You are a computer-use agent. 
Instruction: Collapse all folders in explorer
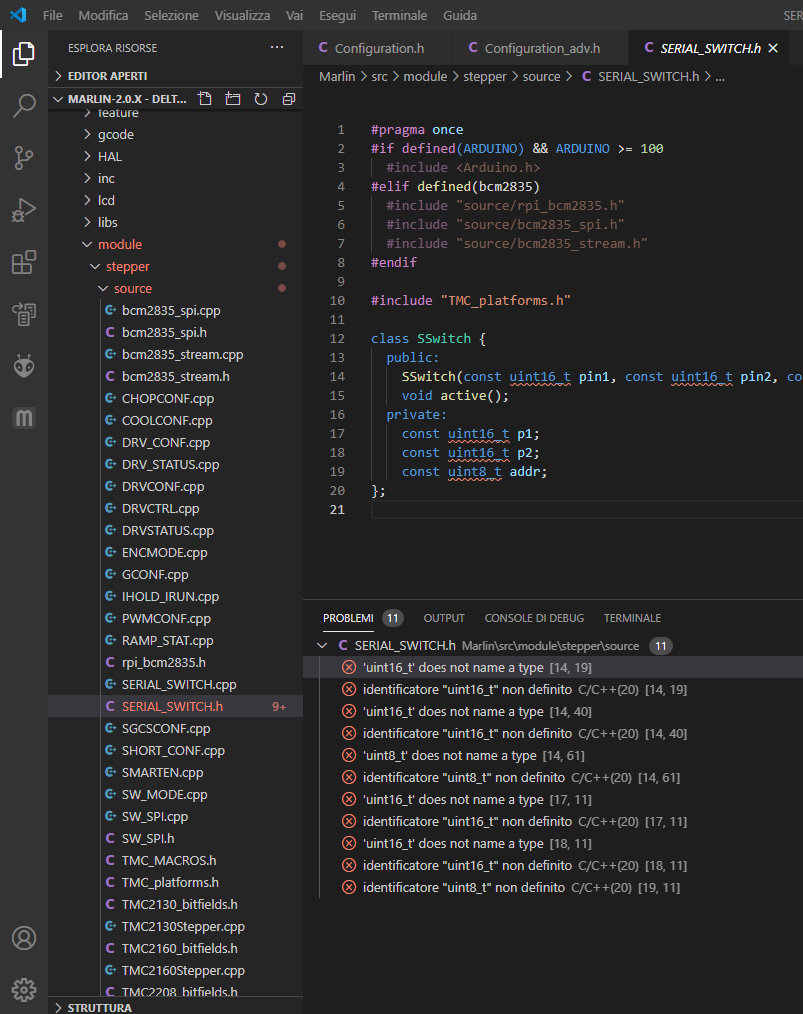tap(289, 99)
